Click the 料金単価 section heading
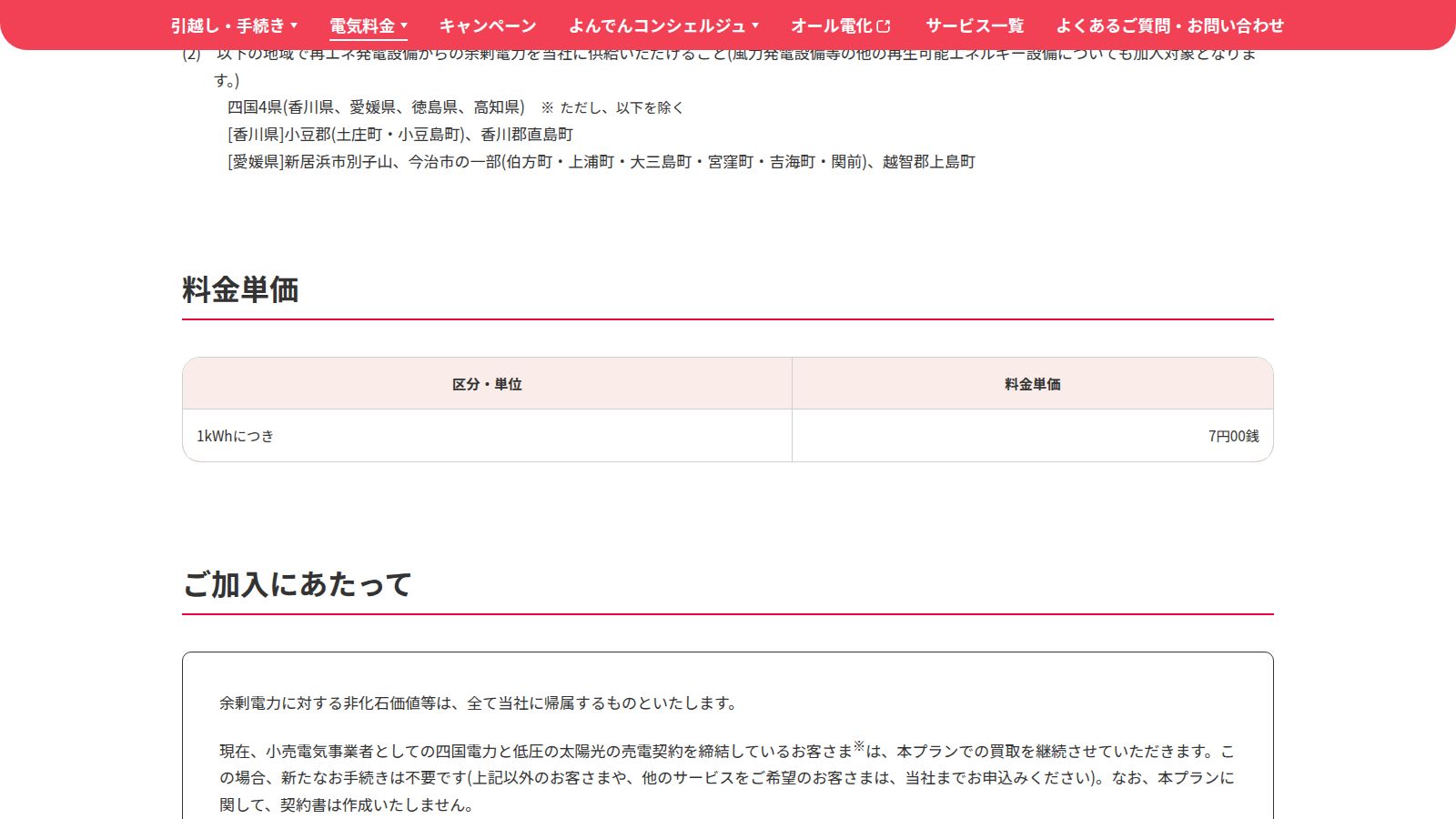Viewport: 1456px width, 819px height. 240,289
